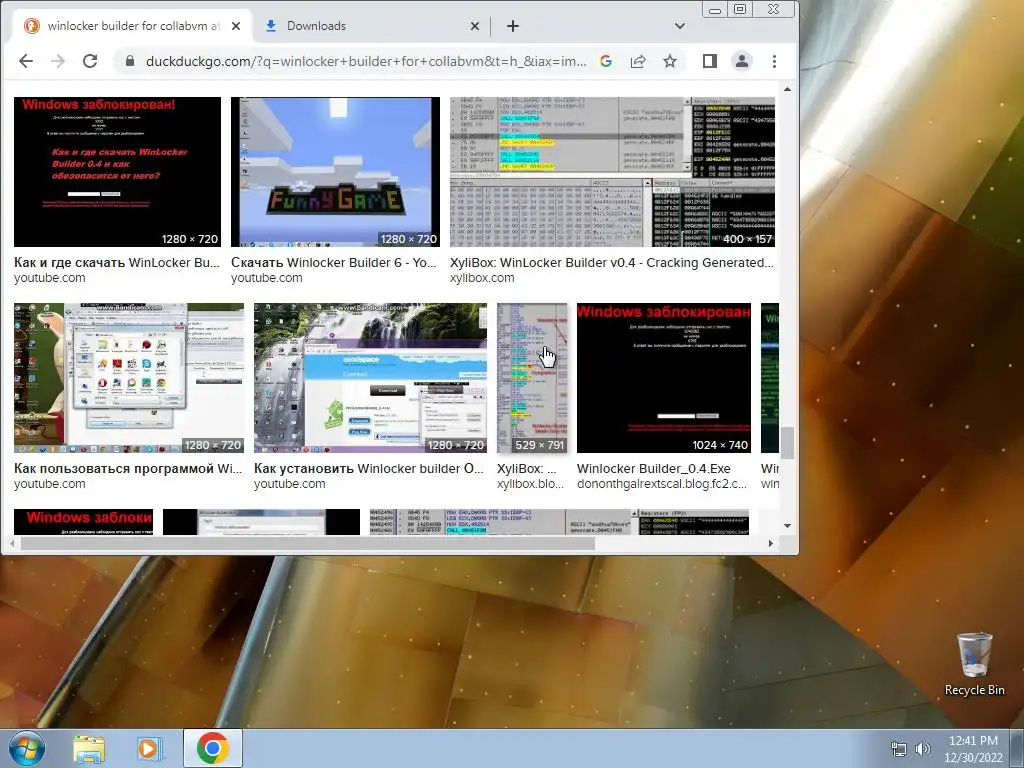Click the Chrome taskbar icon
Screen dimensions: 1024x768
tap(213, 748)
